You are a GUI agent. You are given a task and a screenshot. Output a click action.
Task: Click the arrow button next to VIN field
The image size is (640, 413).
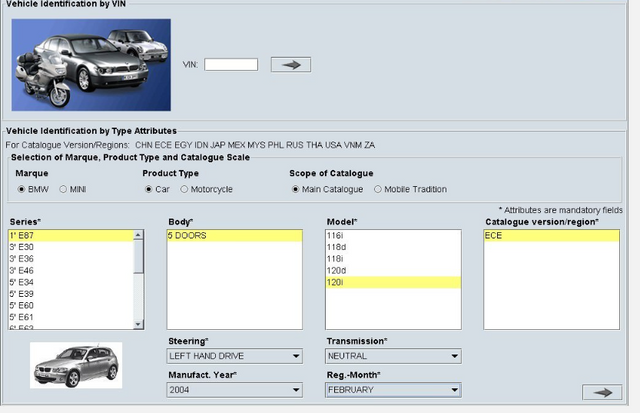[291, 64]
